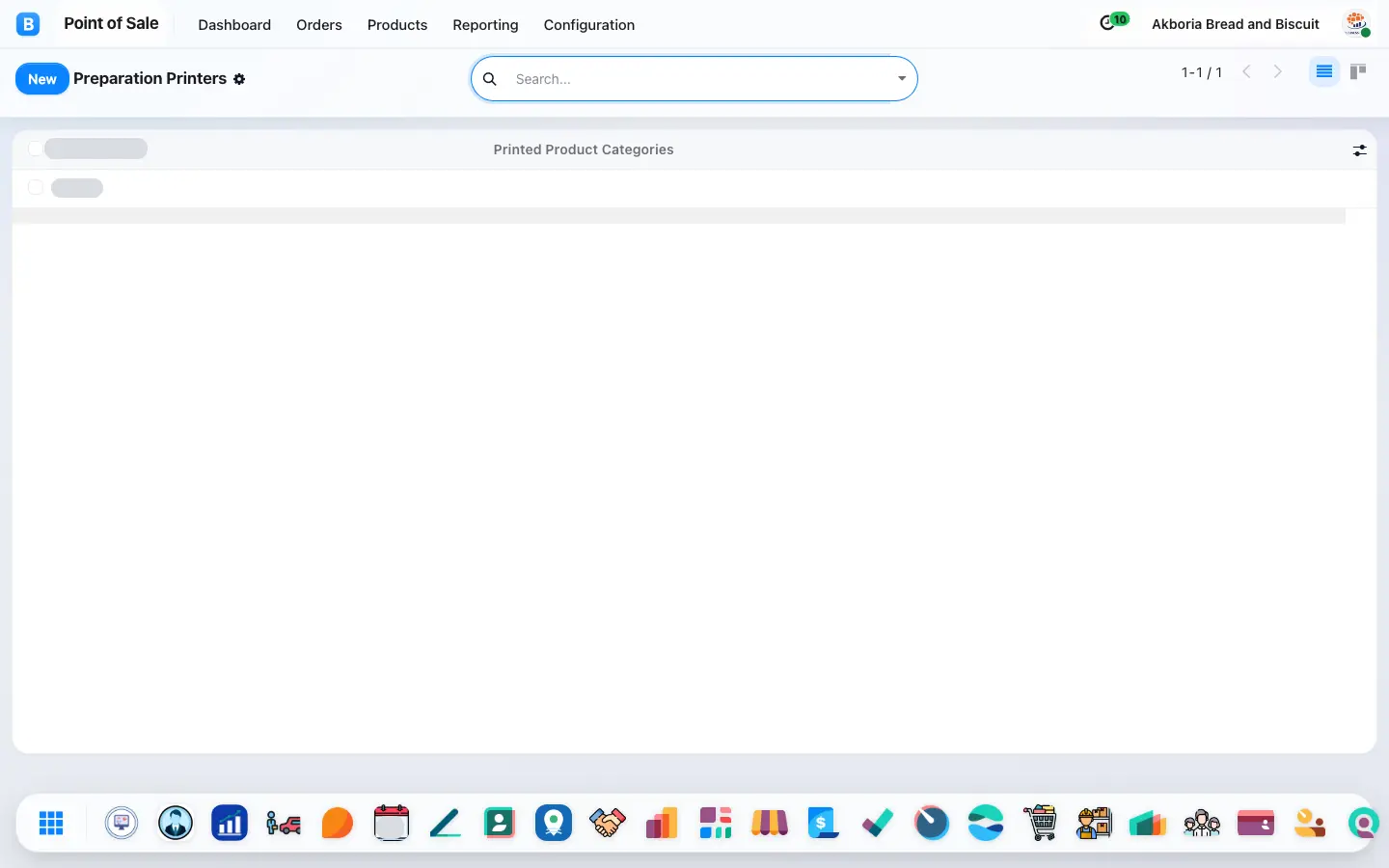The width and height of the screenshot is (1389, 868).
Task: Click the New button
Action: tap(42, 79)
